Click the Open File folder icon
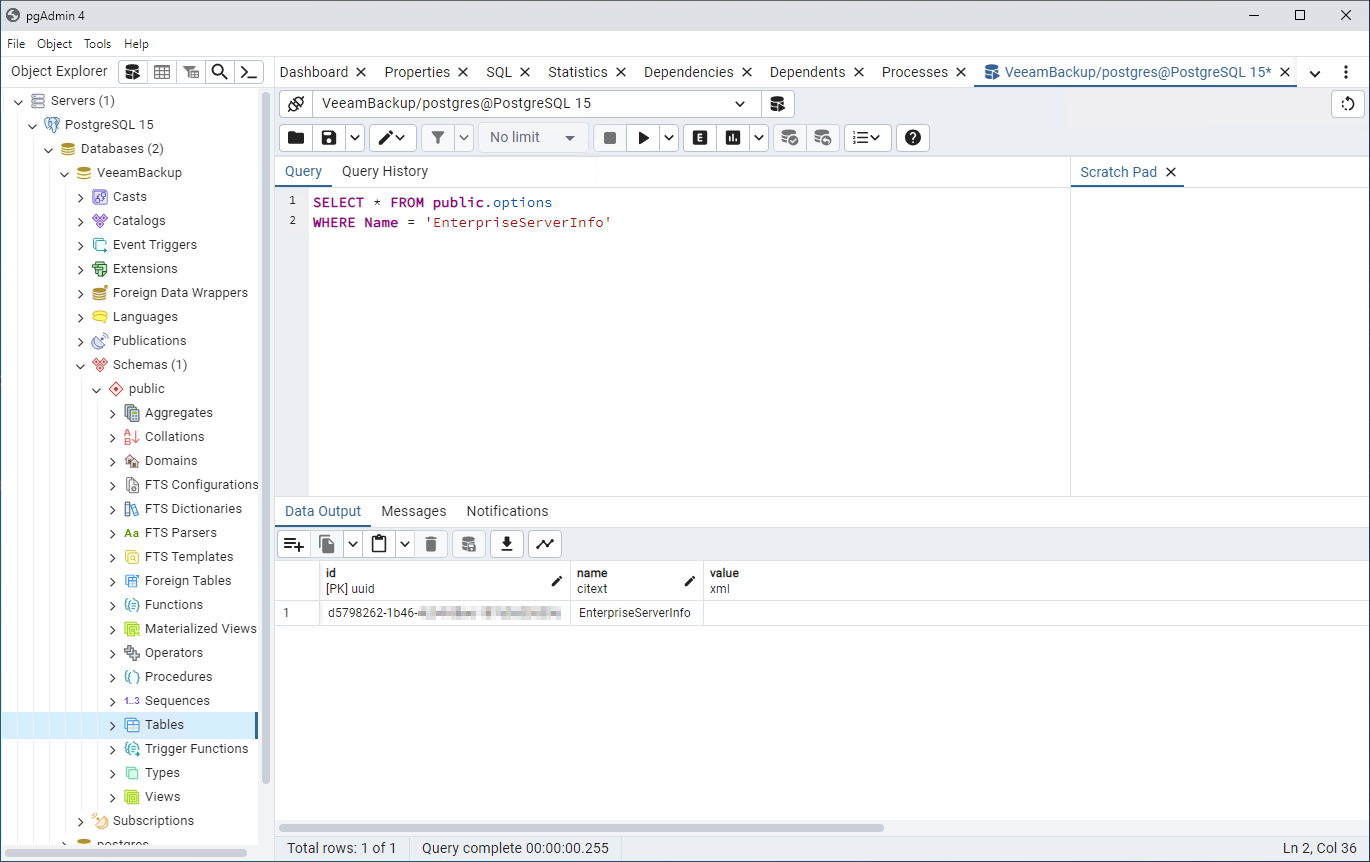 [x=296, y=138]
